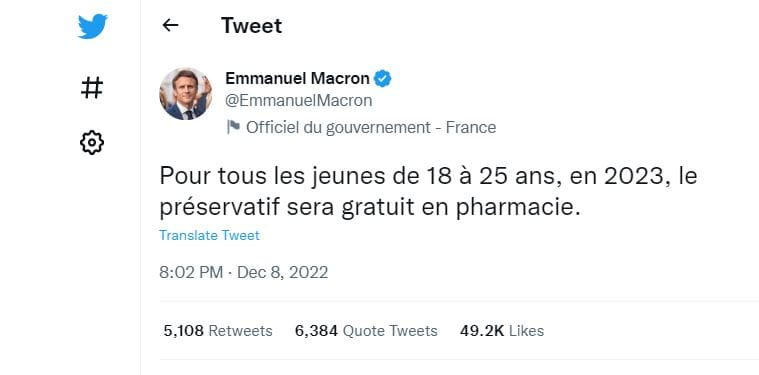View the 6,384 Quote Tweets list
759x375 pixels.
(x=366, y=331)
